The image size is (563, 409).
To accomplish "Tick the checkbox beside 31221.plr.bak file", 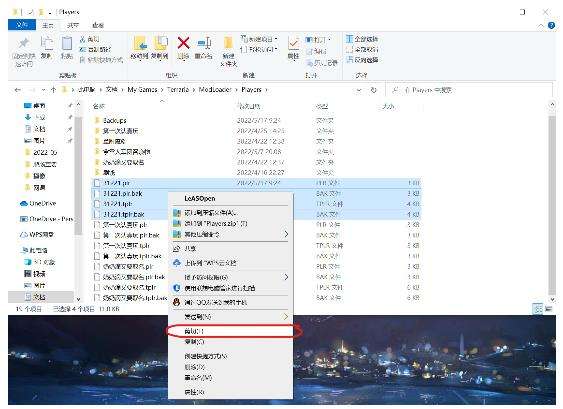I will pyautogui.click(x=97, y=194).
